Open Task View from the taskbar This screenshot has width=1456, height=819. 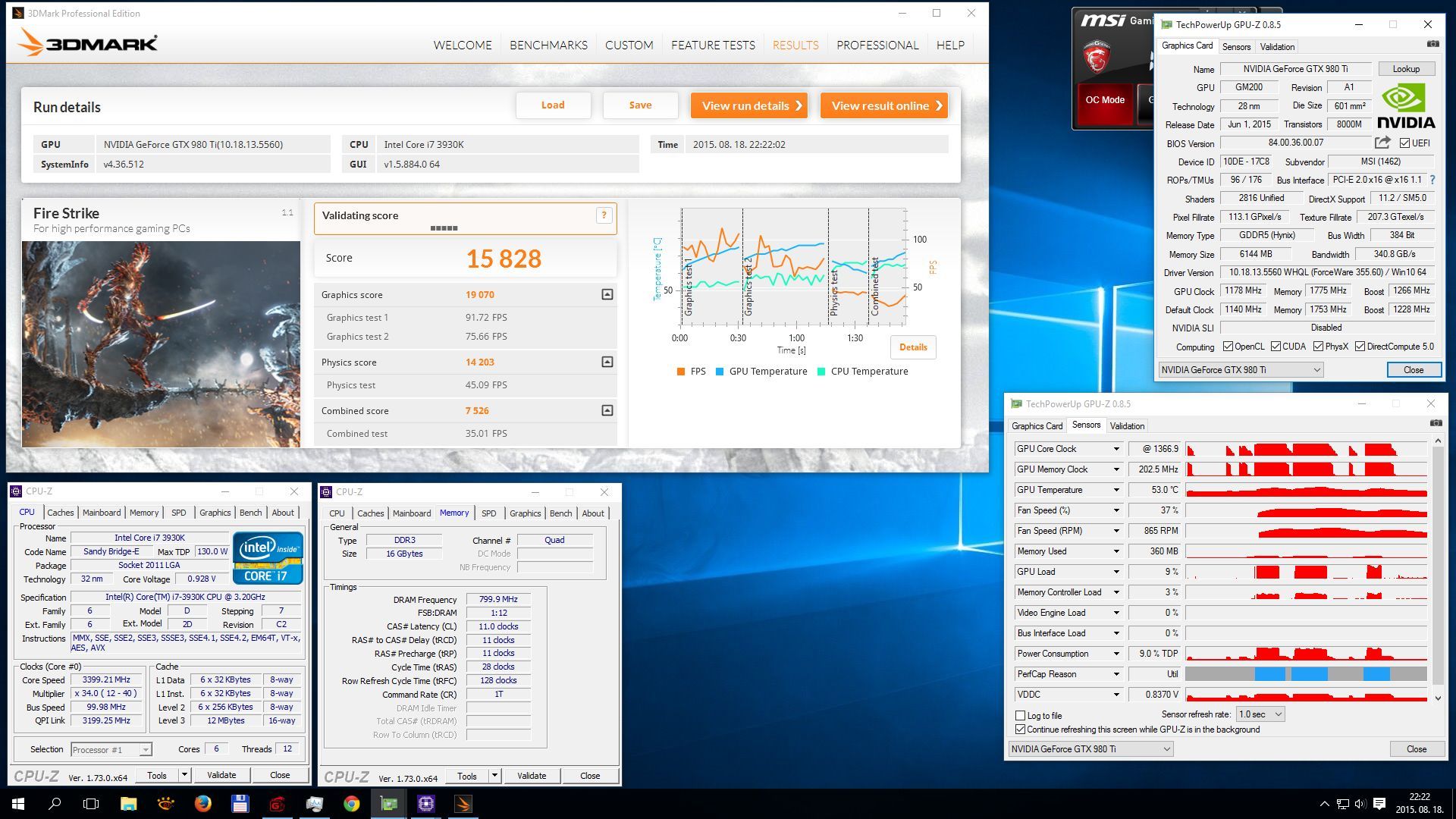(x=91, y=803)
